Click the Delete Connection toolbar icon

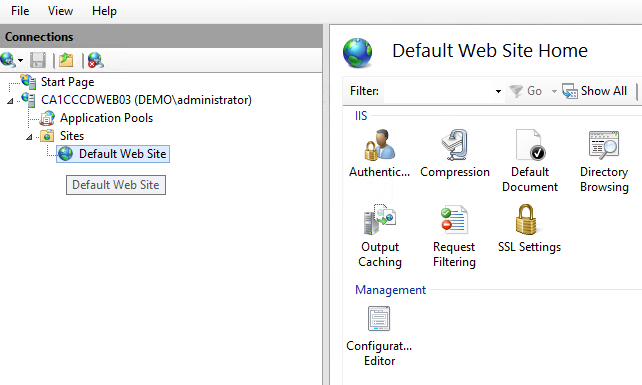pos(95,60)
